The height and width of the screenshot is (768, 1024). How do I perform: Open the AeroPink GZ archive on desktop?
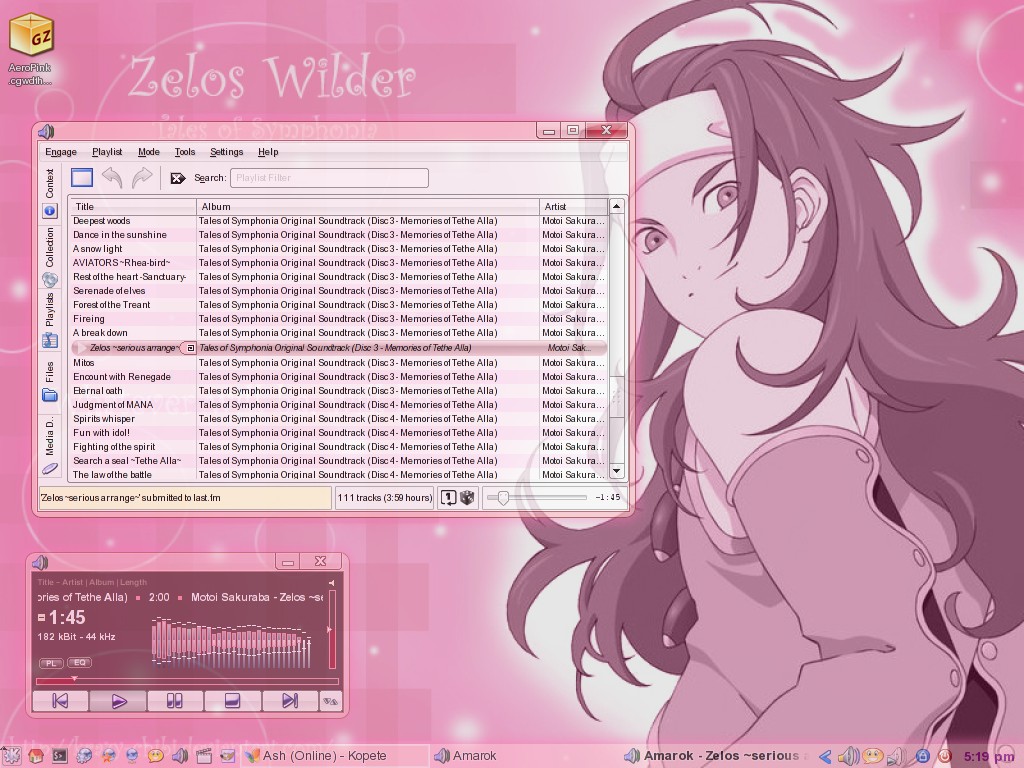tap(31, 50)
